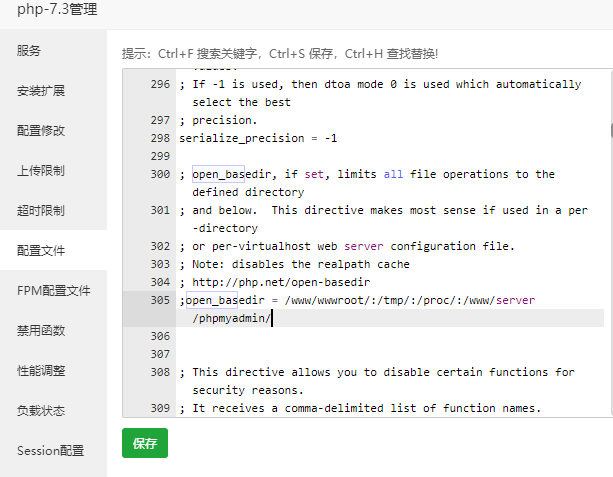View the 负载状态 tab
This screenshot has width=613, height=477.
53,410
